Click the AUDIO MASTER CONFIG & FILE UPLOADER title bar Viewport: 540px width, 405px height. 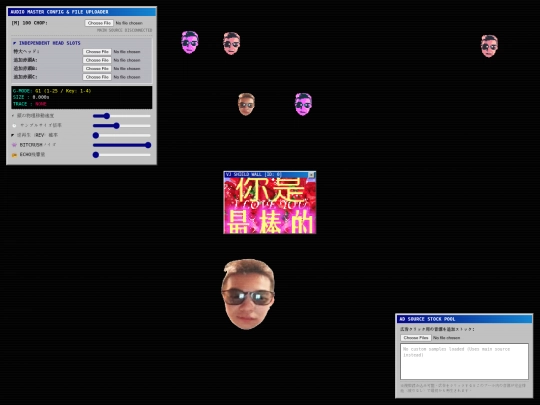82,12
